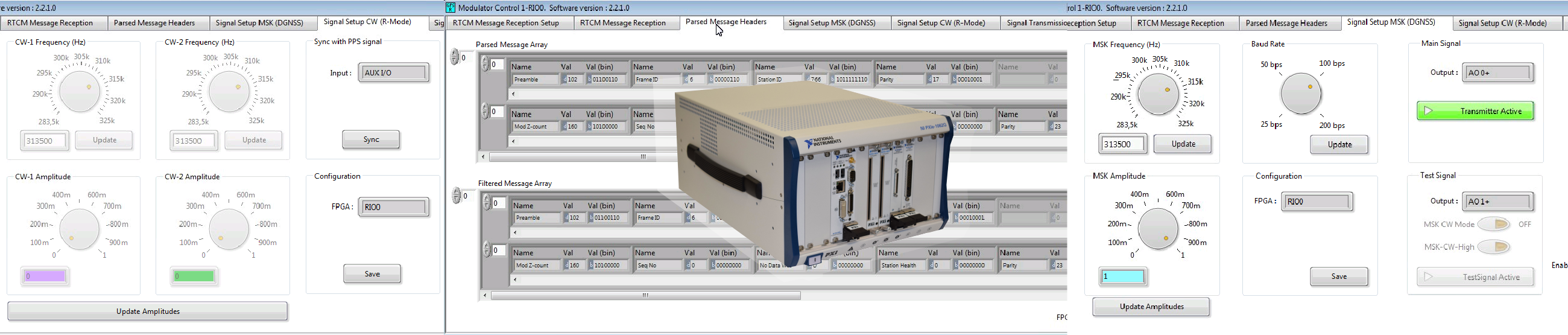Step the Filtered Message Array first row index
1568x335 pixels.
click(x=487, y=202)
